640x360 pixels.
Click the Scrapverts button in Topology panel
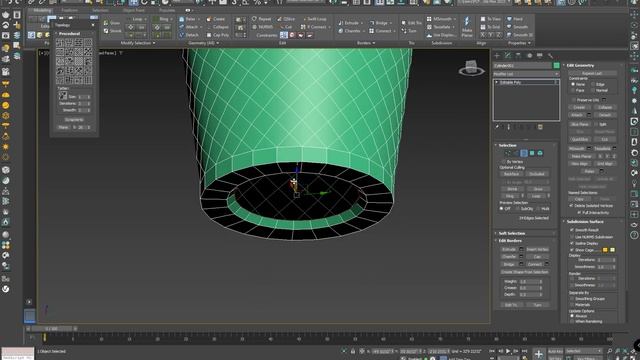[x=74, y=120]
